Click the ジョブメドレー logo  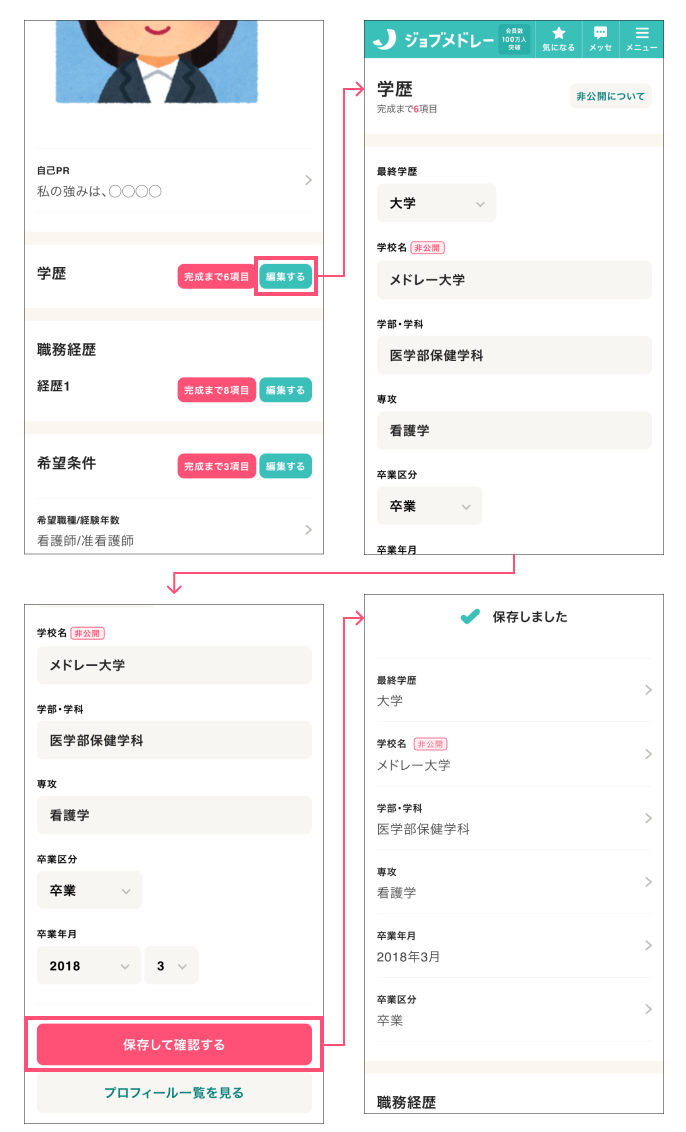coord(434,40)
